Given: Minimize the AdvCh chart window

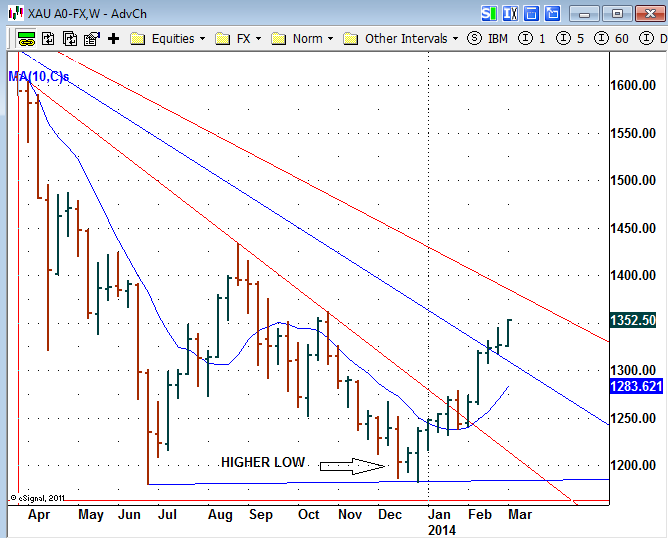Looking at the screenshot, I should [x=584, y=14].
